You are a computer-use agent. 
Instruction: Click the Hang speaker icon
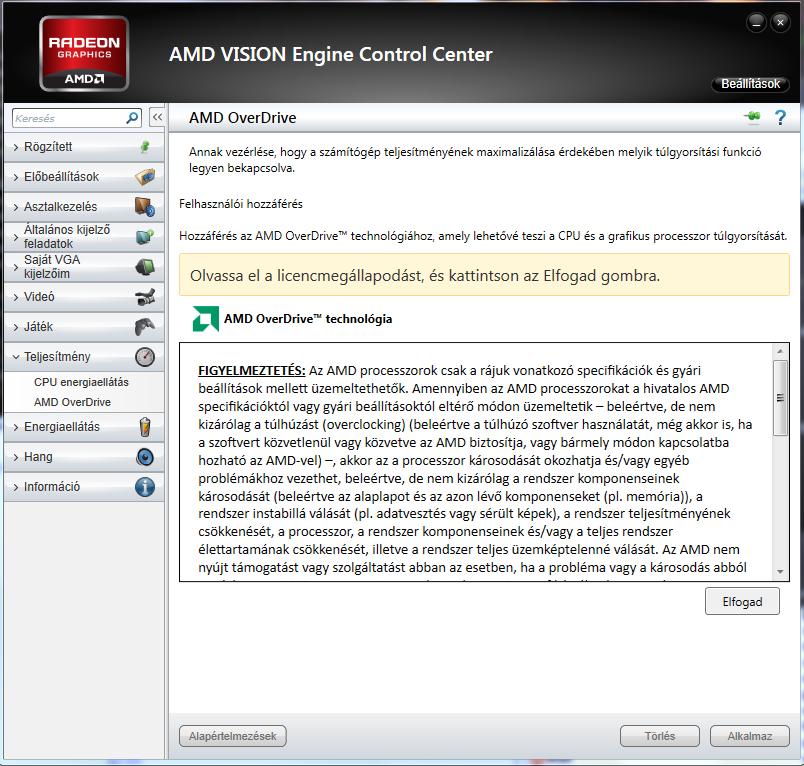(x=145, y=457)
